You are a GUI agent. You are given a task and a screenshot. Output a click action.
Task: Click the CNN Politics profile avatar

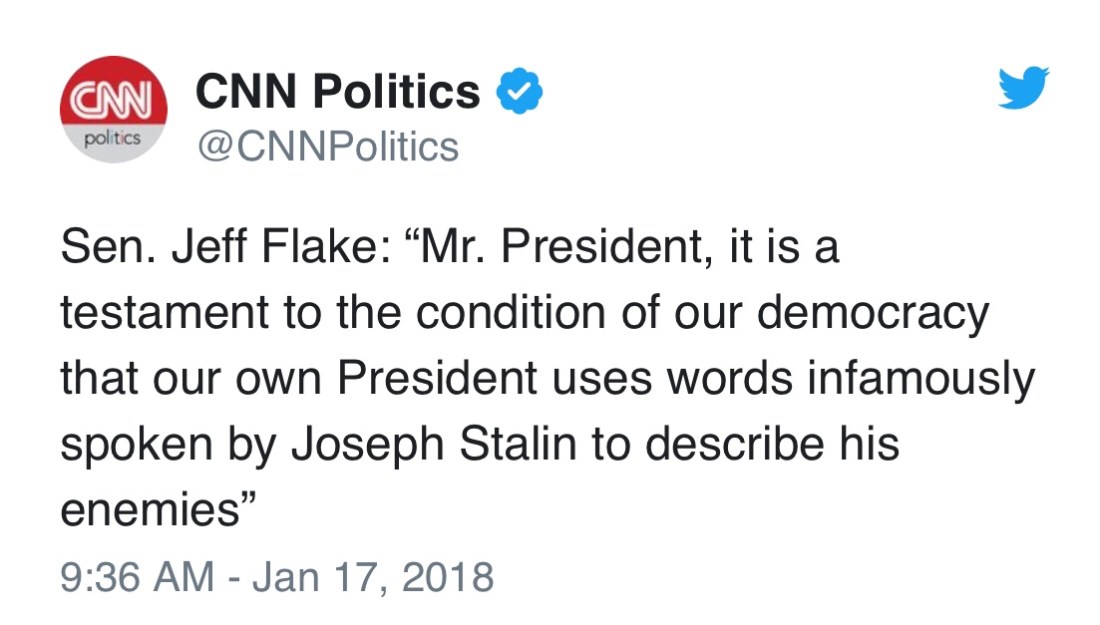[x=113, y=109]
